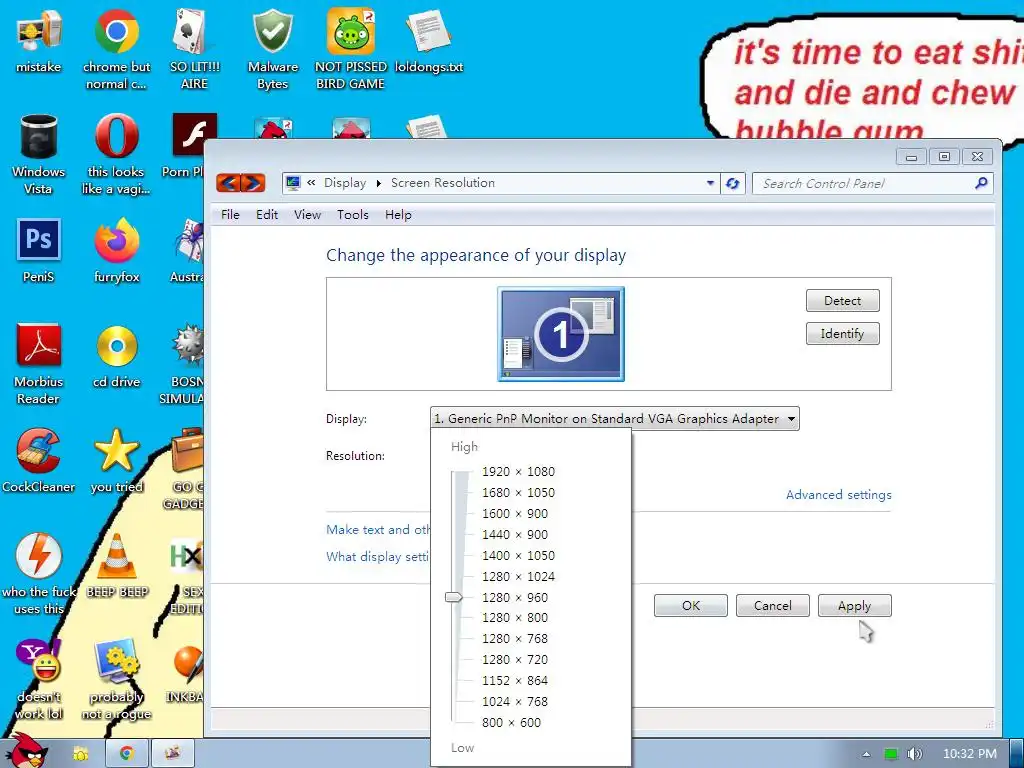Select 1280 × 1024 resolution
The width and height of the screenshot is (1024, 768).
(519, 576)
